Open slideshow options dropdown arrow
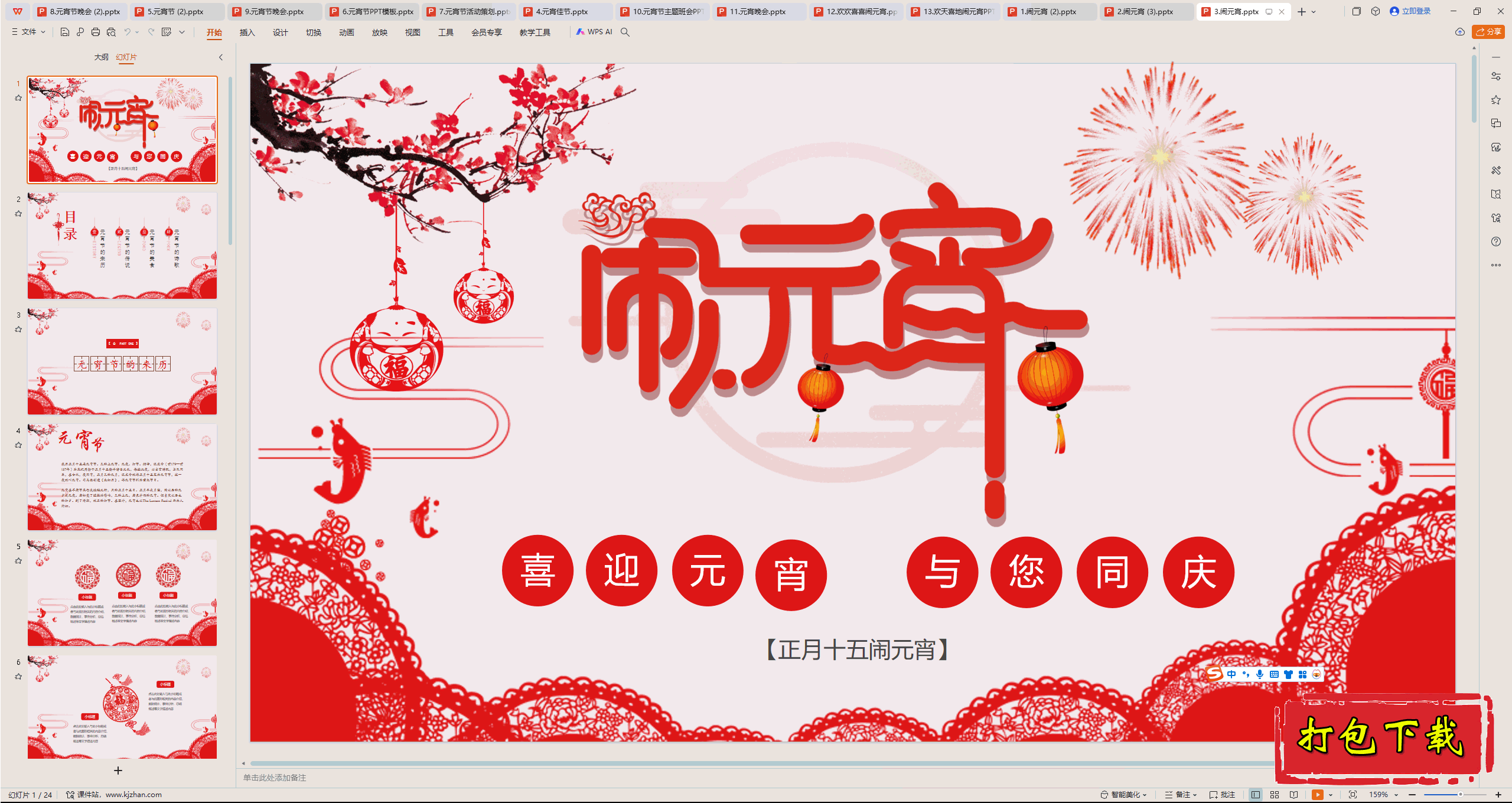Viewport: 1512px width, 803px height. (x=1331, y=795)
